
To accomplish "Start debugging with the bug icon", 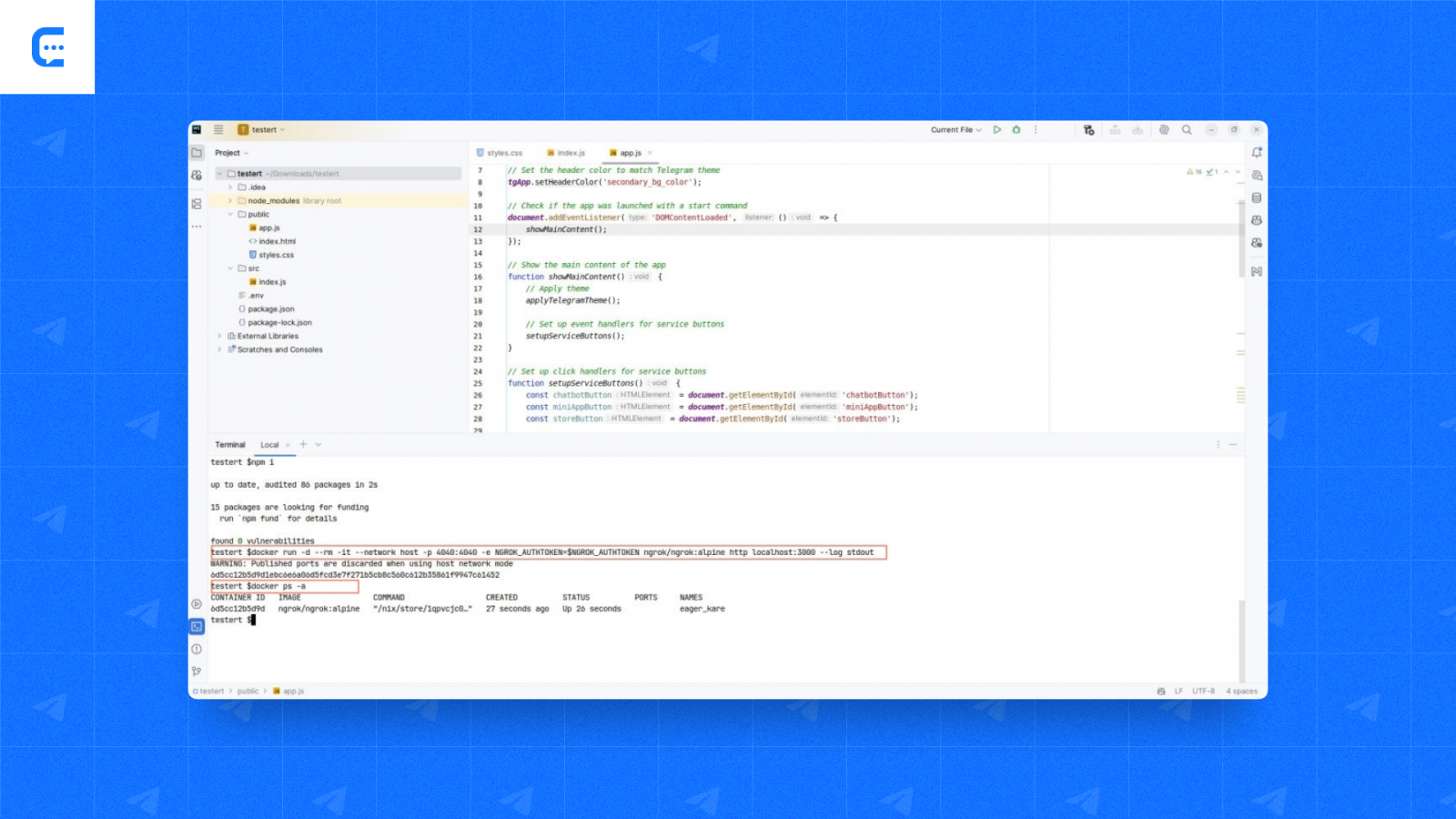I will coord(1016,130).
